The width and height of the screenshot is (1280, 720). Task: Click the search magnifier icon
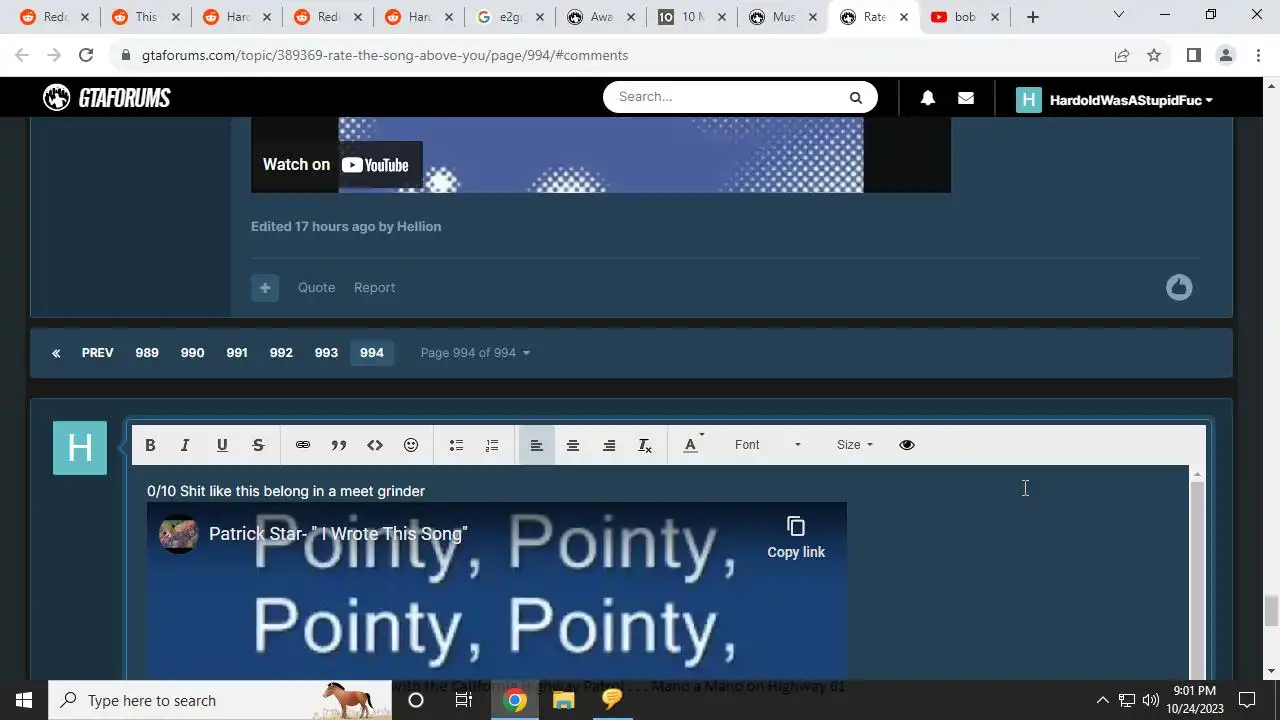(x=855, y=97)
